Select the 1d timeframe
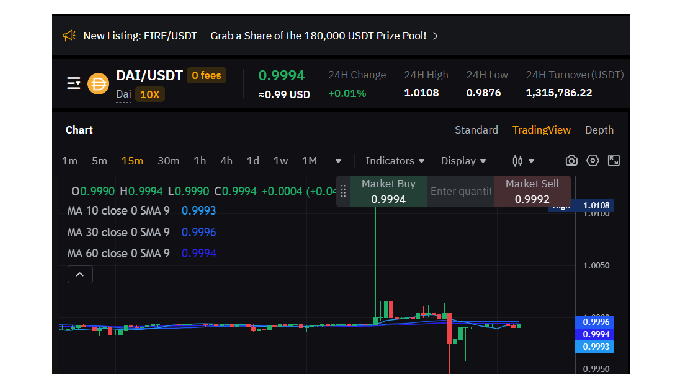Viewport: 680px width, 390px height. (x=253, y=161)
